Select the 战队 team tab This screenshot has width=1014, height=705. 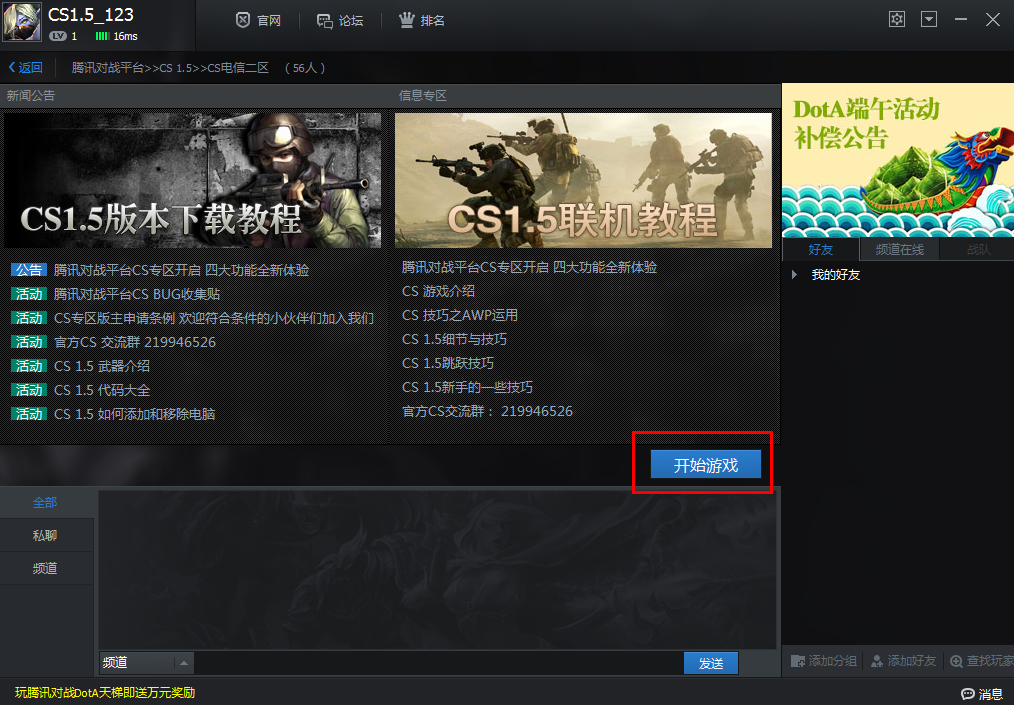[x=977, y=249]
